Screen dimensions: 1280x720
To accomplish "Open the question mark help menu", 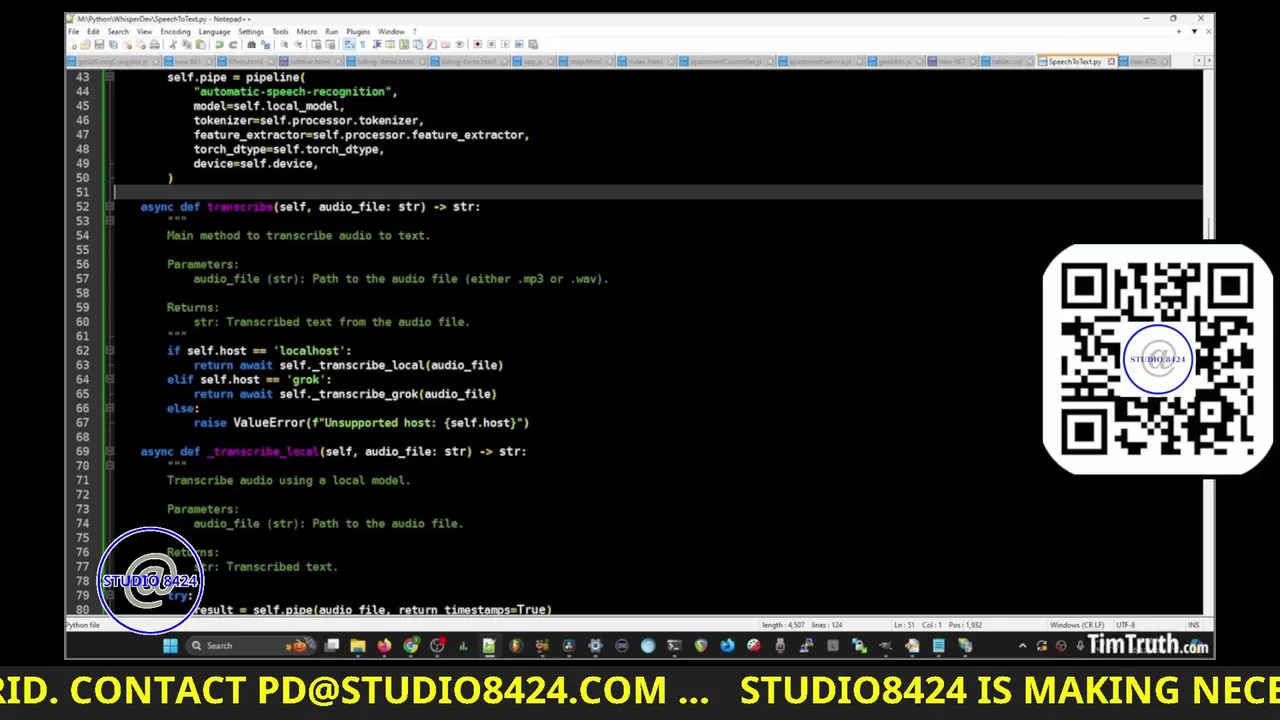I will 415,31.
